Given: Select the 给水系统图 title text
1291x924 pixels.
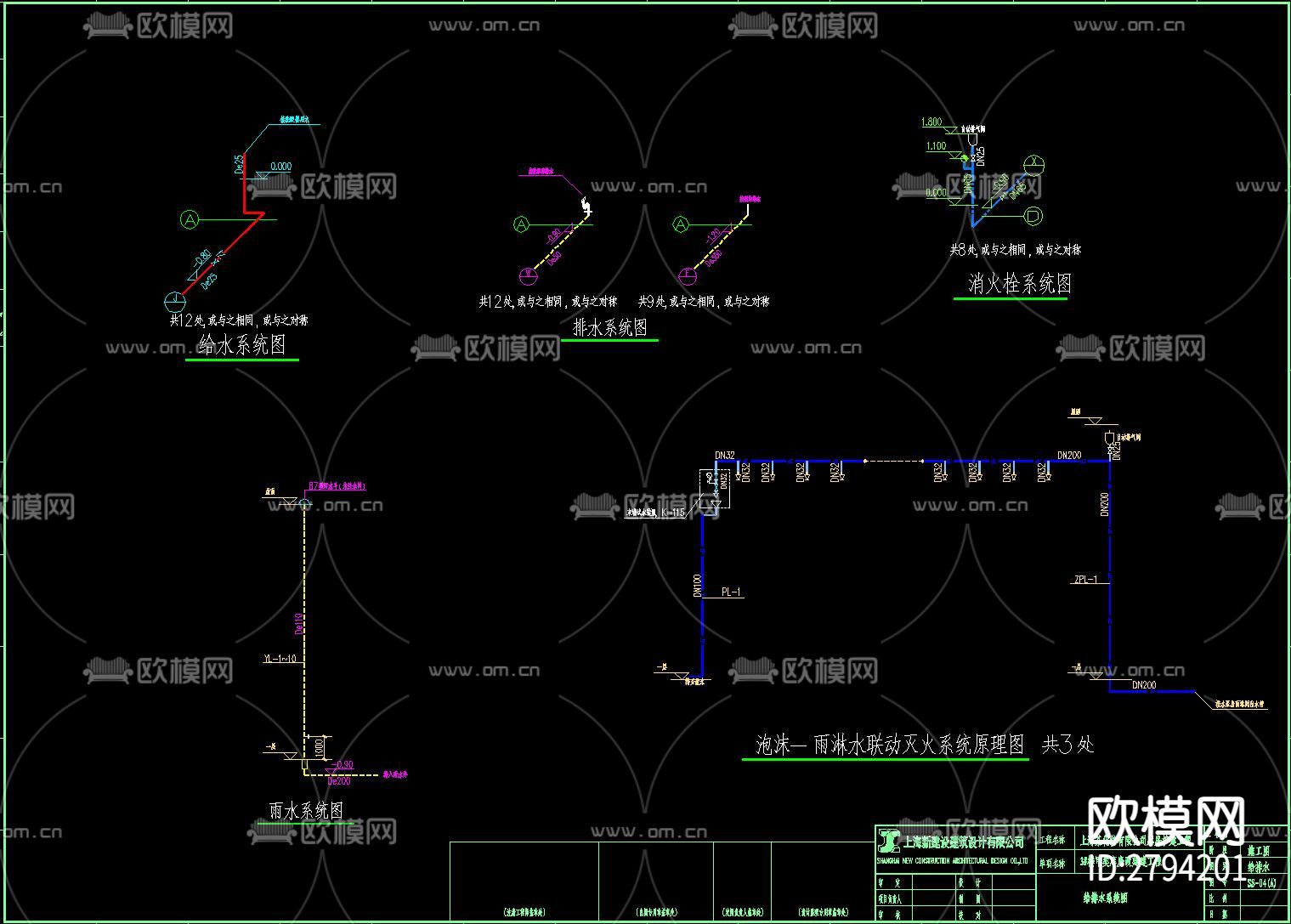Looking at the screenshot, I should [242, 344].
